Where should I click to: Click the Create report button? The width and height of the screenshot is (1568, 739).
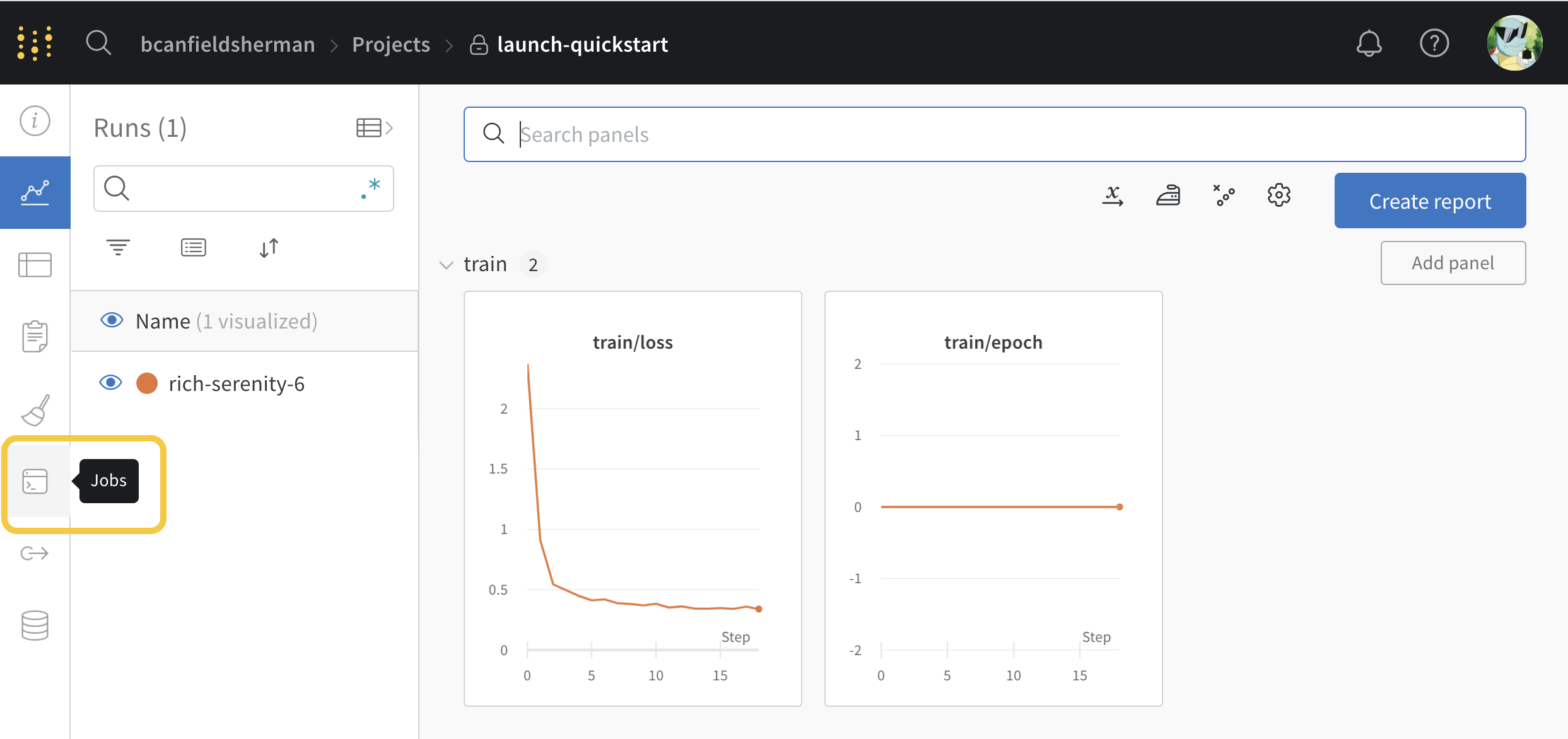[x=1430, y=201]
